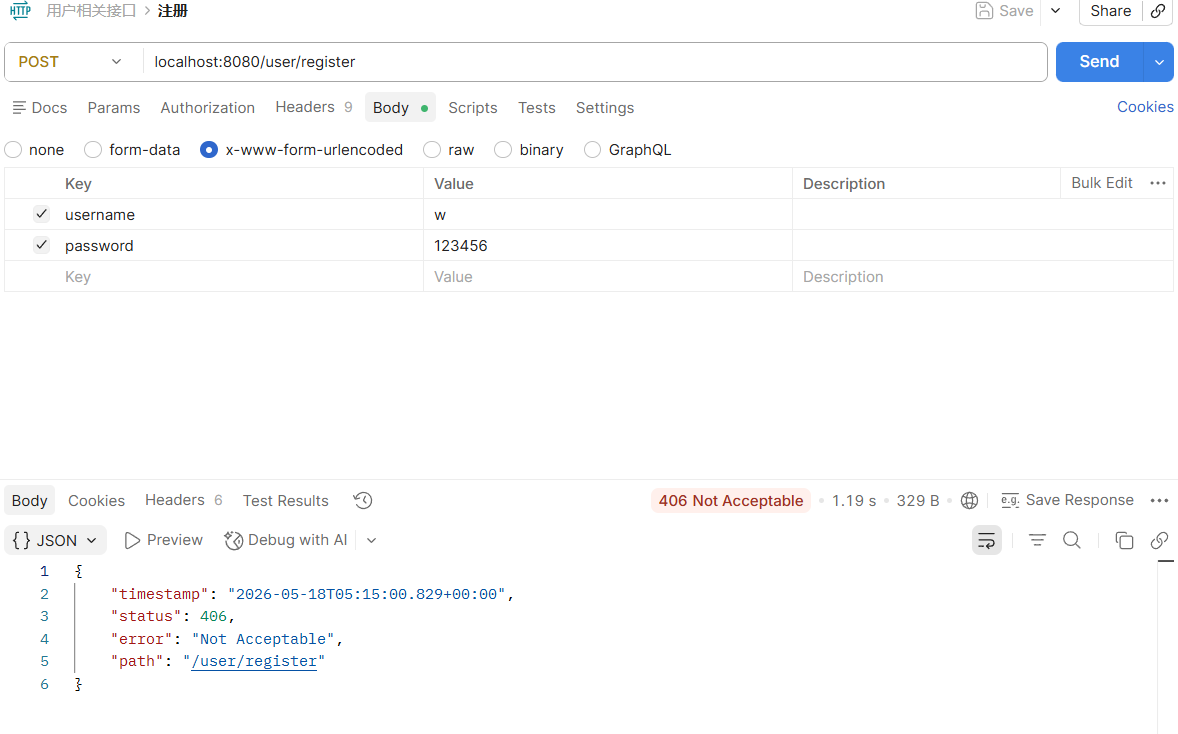
Task: Switch to the Params tab
Action: pyautogui.click(x=113, y=107)
